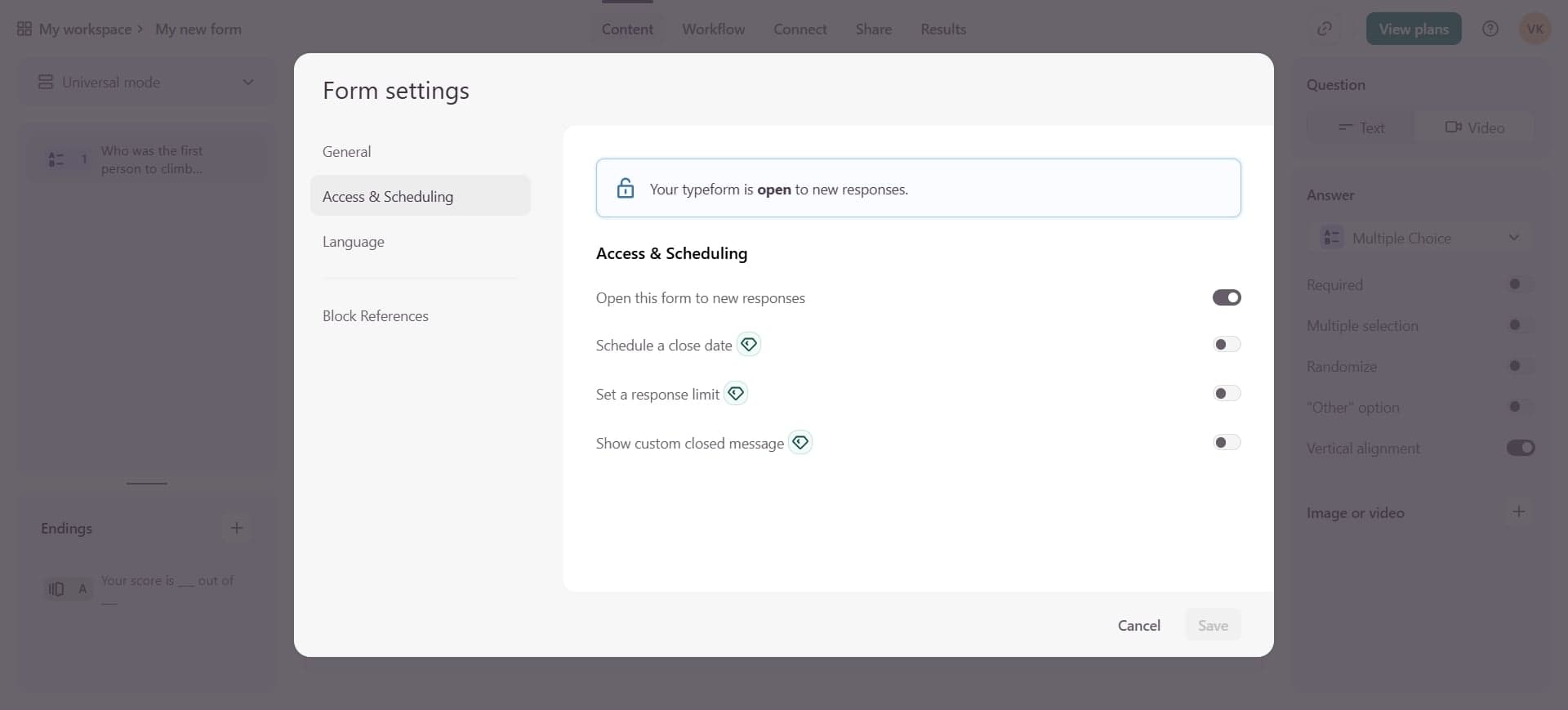Screen dimensions: 1568x710
Task: Toggle Open this form to new responses
Action: (x=1227, y=297)
